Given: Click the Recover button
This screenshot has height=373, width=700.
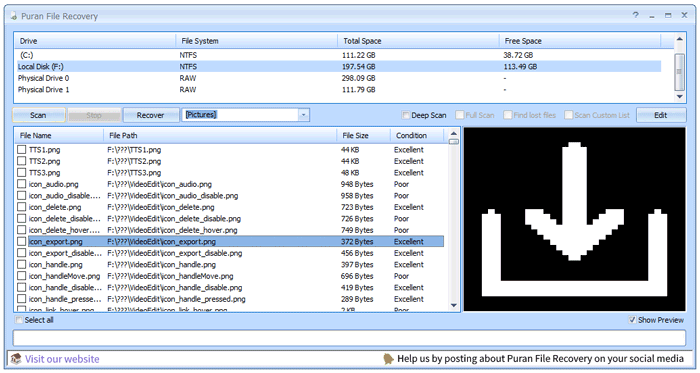Looking at the screenshot, I should coord(150,115).
